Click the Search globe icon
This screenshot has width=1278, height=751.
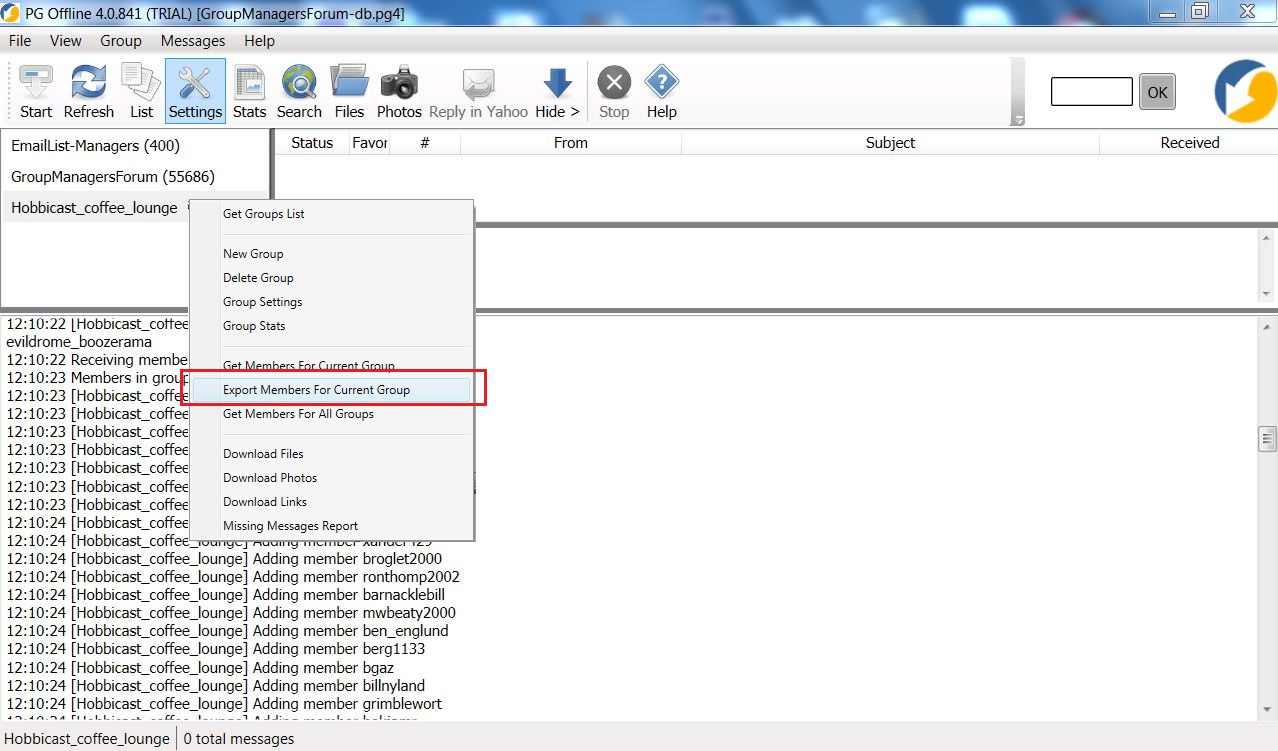tap(299, 91)
